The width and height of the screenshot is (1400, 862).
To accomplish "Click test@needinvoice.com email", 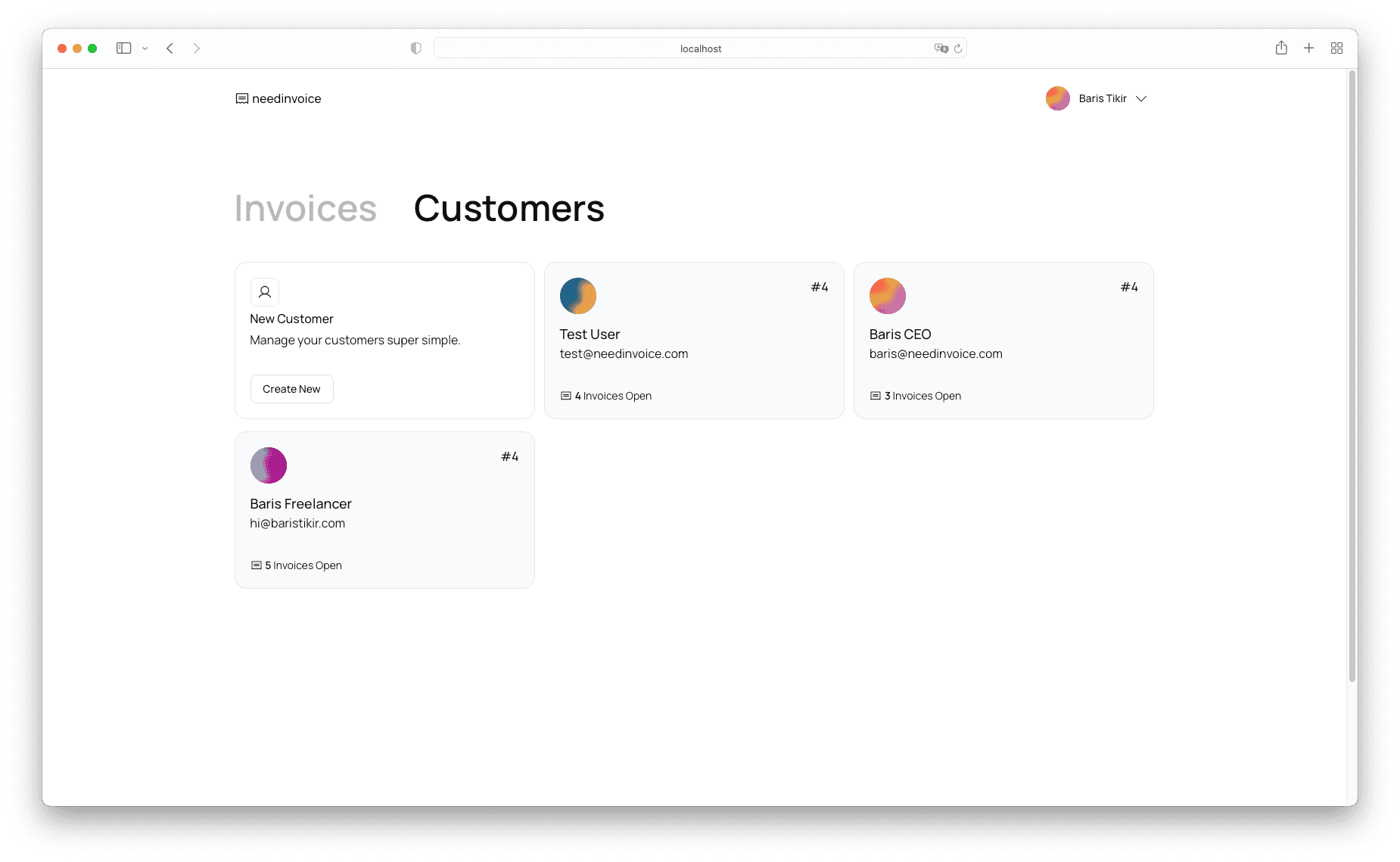I will click(624, 353).
